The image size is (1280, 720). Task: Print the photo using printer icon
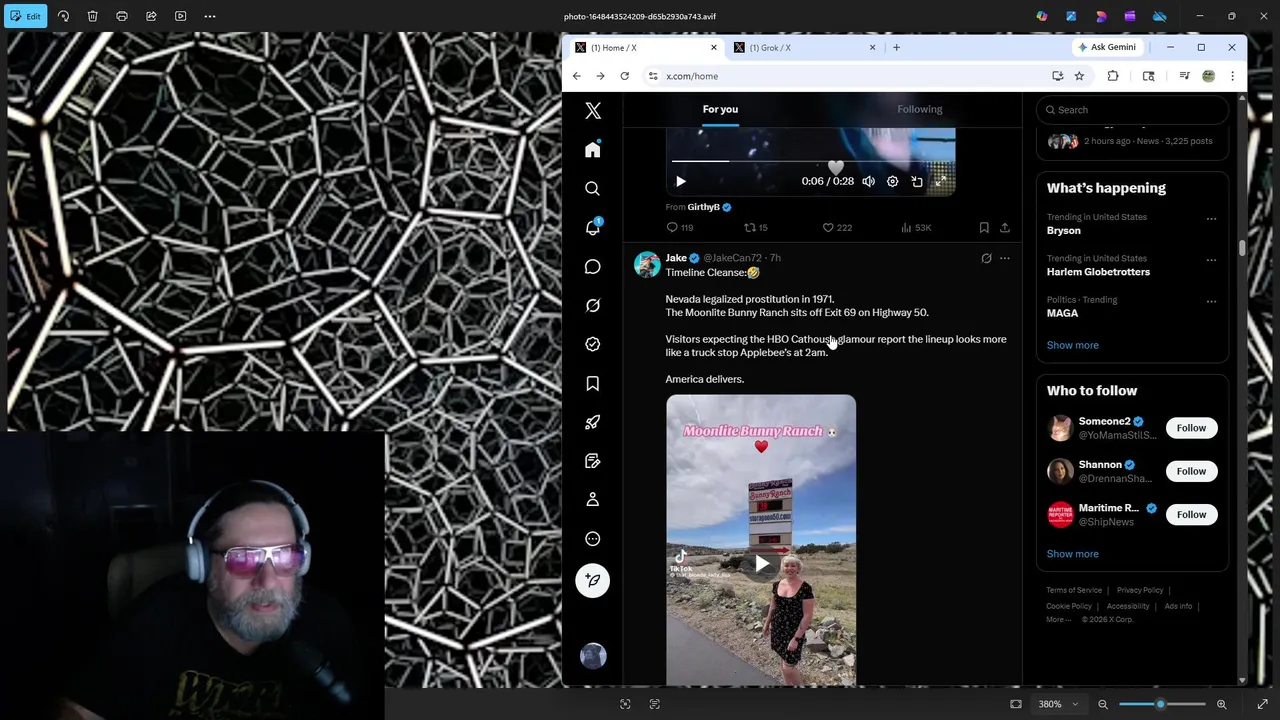[x=122, y=16]
